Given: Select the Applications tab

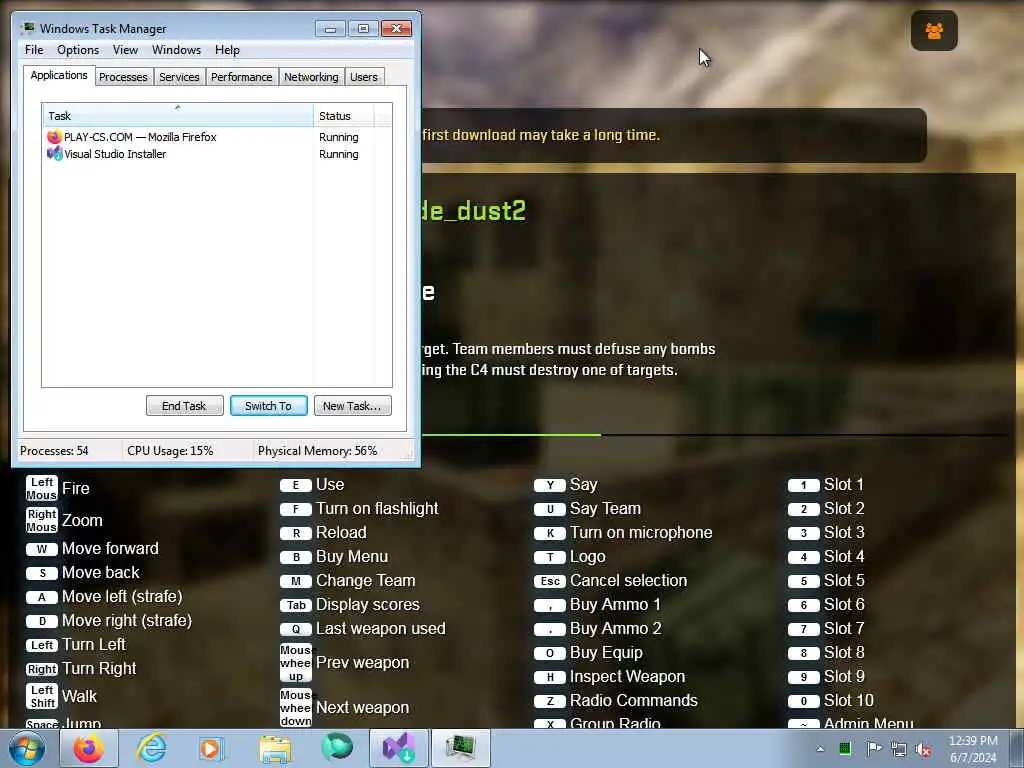Looking at the screenshot, I should point(59,75).
